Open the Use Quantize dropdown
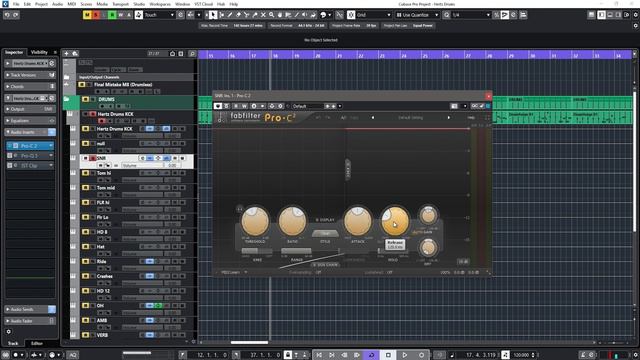 coord(417,15)
